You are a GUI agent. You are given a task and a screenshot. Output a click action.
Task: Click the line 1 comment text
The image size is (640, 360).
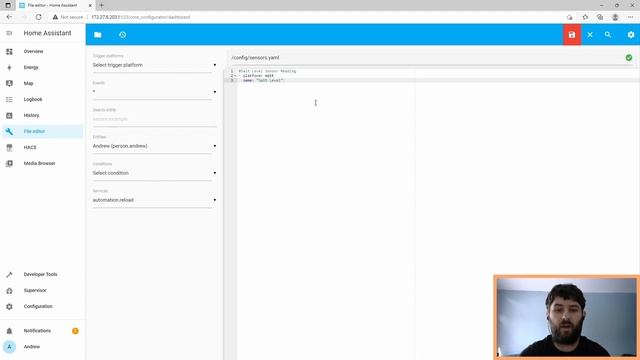[267, 71]
